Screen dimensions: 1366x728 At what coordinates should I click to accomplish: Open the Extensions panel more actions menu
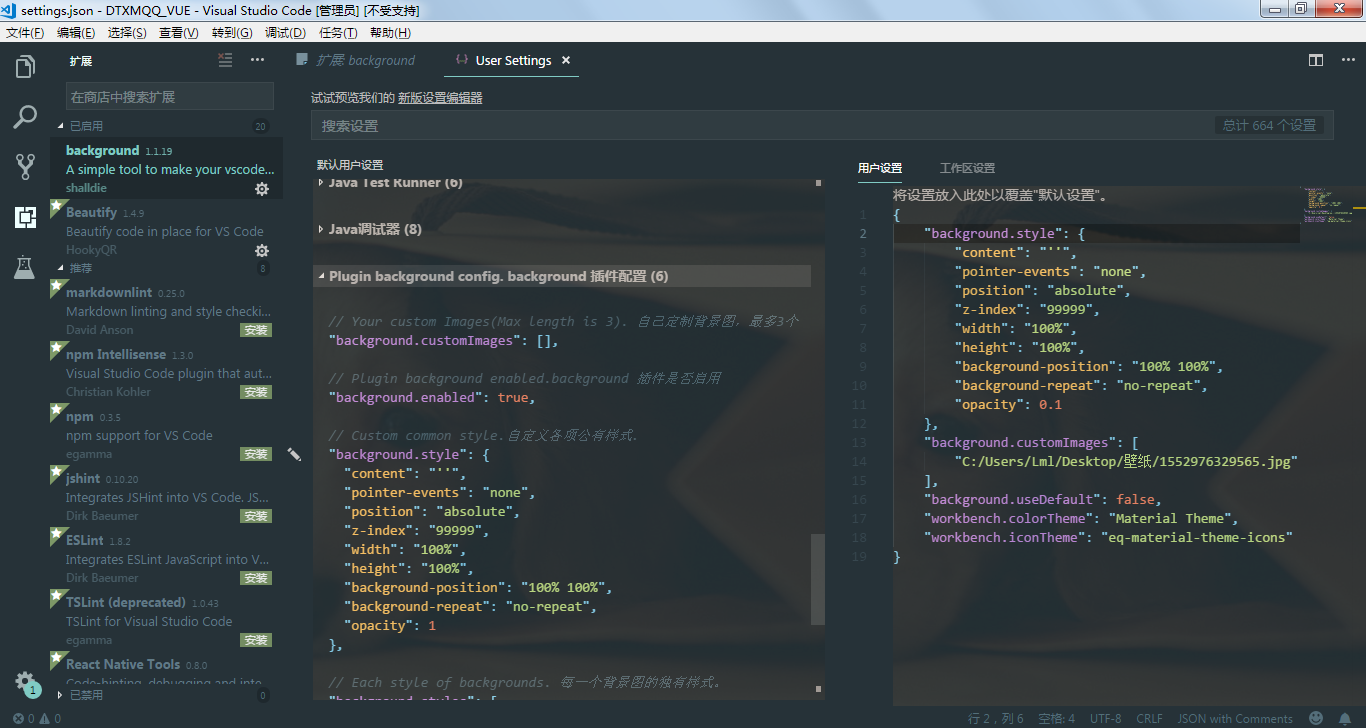point(257,60)
